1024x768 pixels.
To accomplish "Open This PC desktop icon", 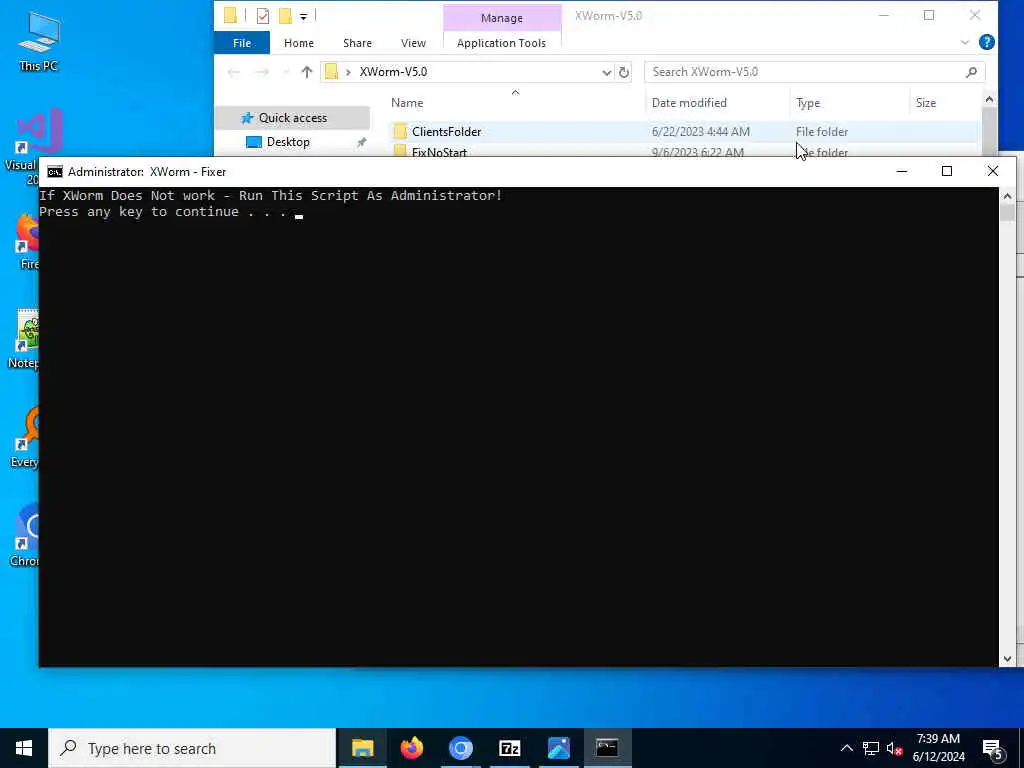I will 38,40.
